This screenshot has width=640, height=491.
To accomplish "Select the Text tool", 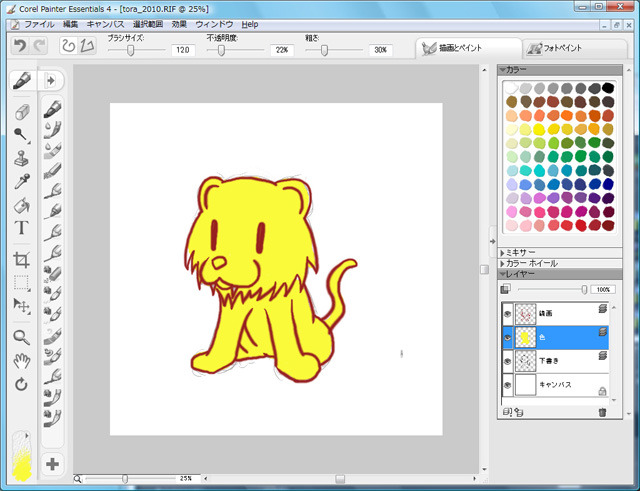I will pyautogui.click(x=21, y=228).
